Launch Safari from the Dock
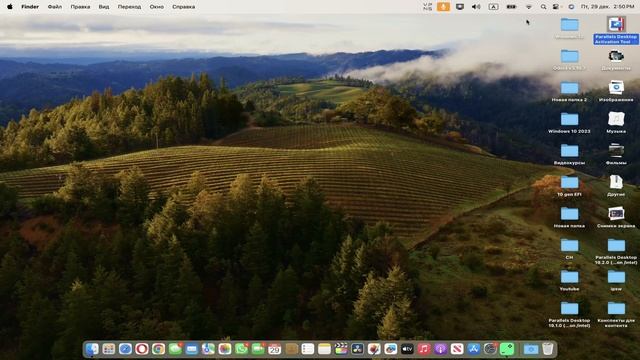Screen dimensions: 640x360 (125, 349)
